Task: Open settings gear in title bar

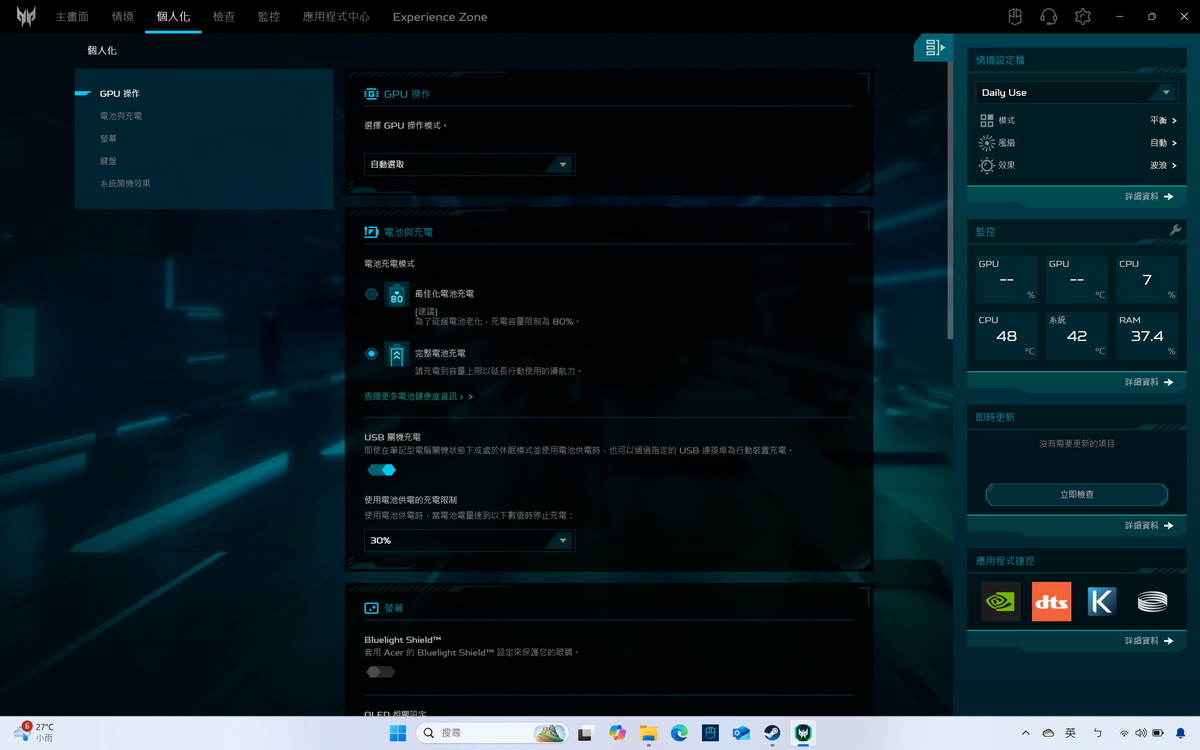Action: pyautogui.click(x=1082, y=17)
